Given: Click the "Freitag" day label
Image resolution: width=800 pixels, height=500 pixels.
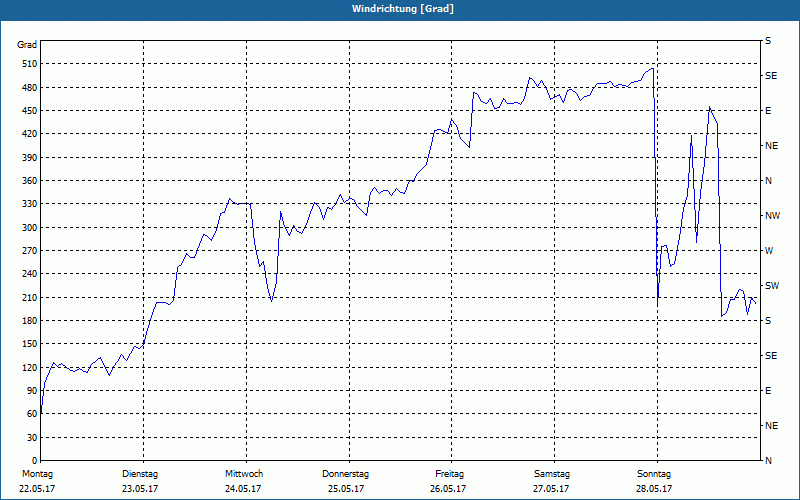Looking at the screenshot, I should 449,474.
